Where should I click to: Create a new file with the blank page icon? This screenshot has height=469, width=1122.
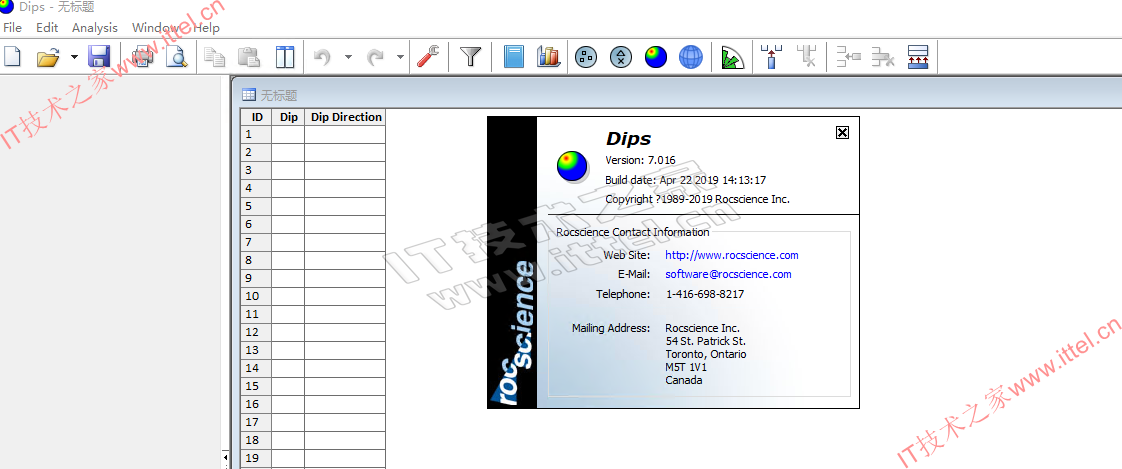[x=12, y=57]
